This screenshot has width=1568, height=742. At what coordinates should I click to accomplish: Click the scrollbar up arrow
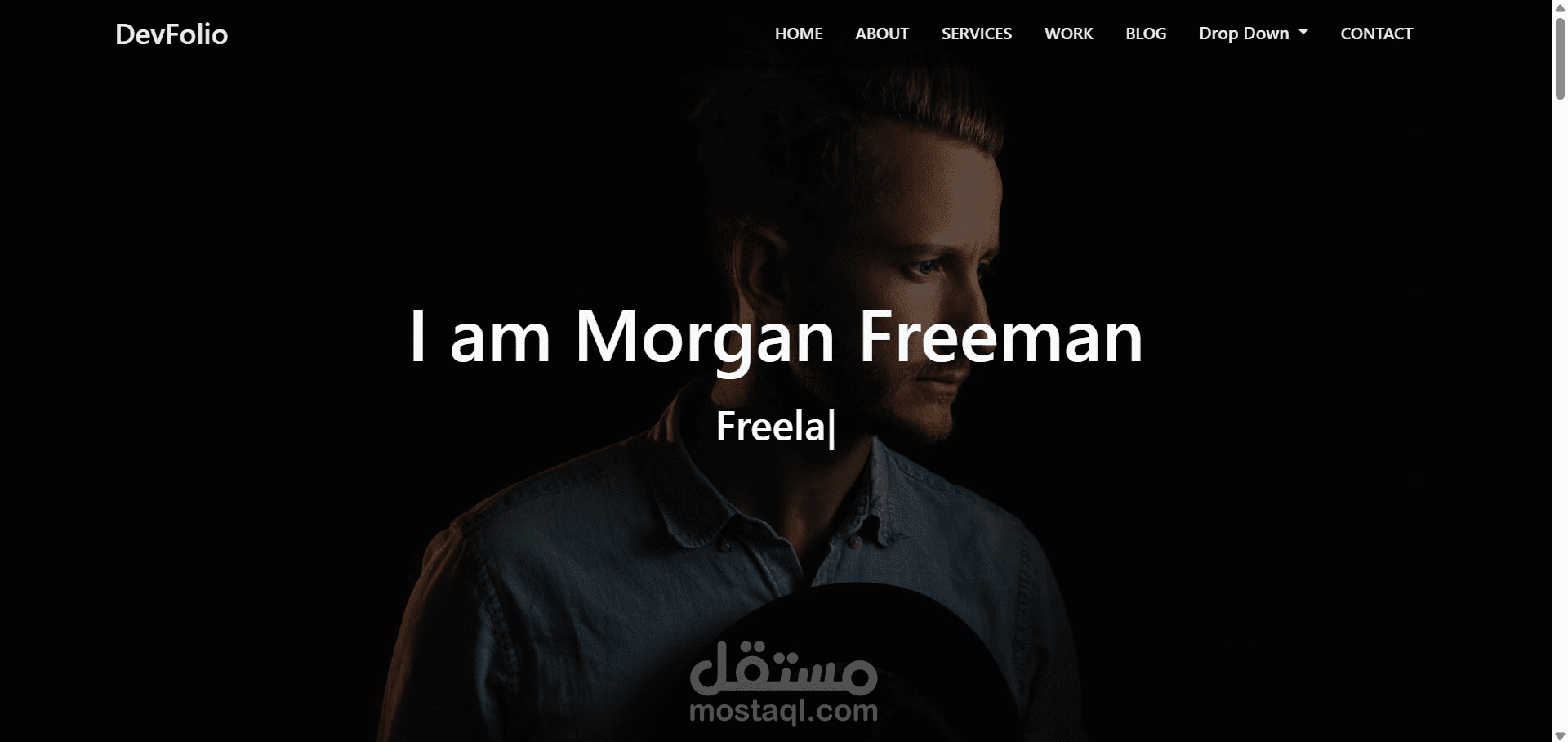pos(1560,7)
